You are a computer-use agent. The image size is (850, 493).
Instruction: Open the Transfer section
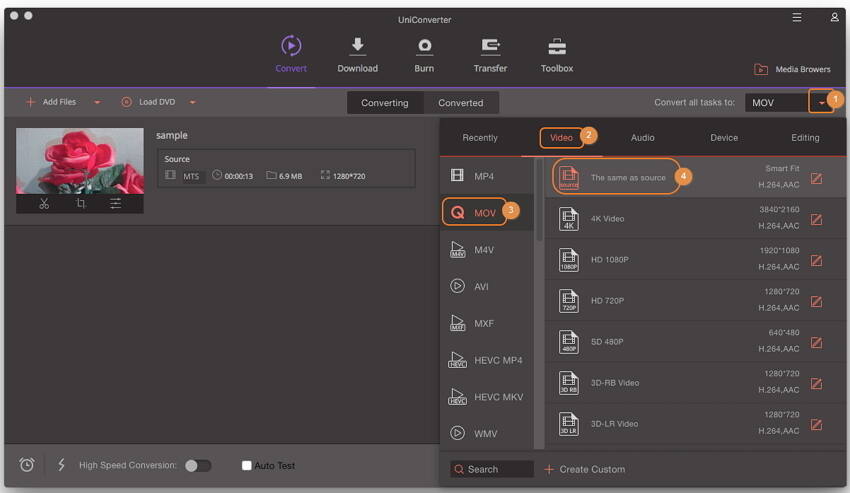[490, 55]
